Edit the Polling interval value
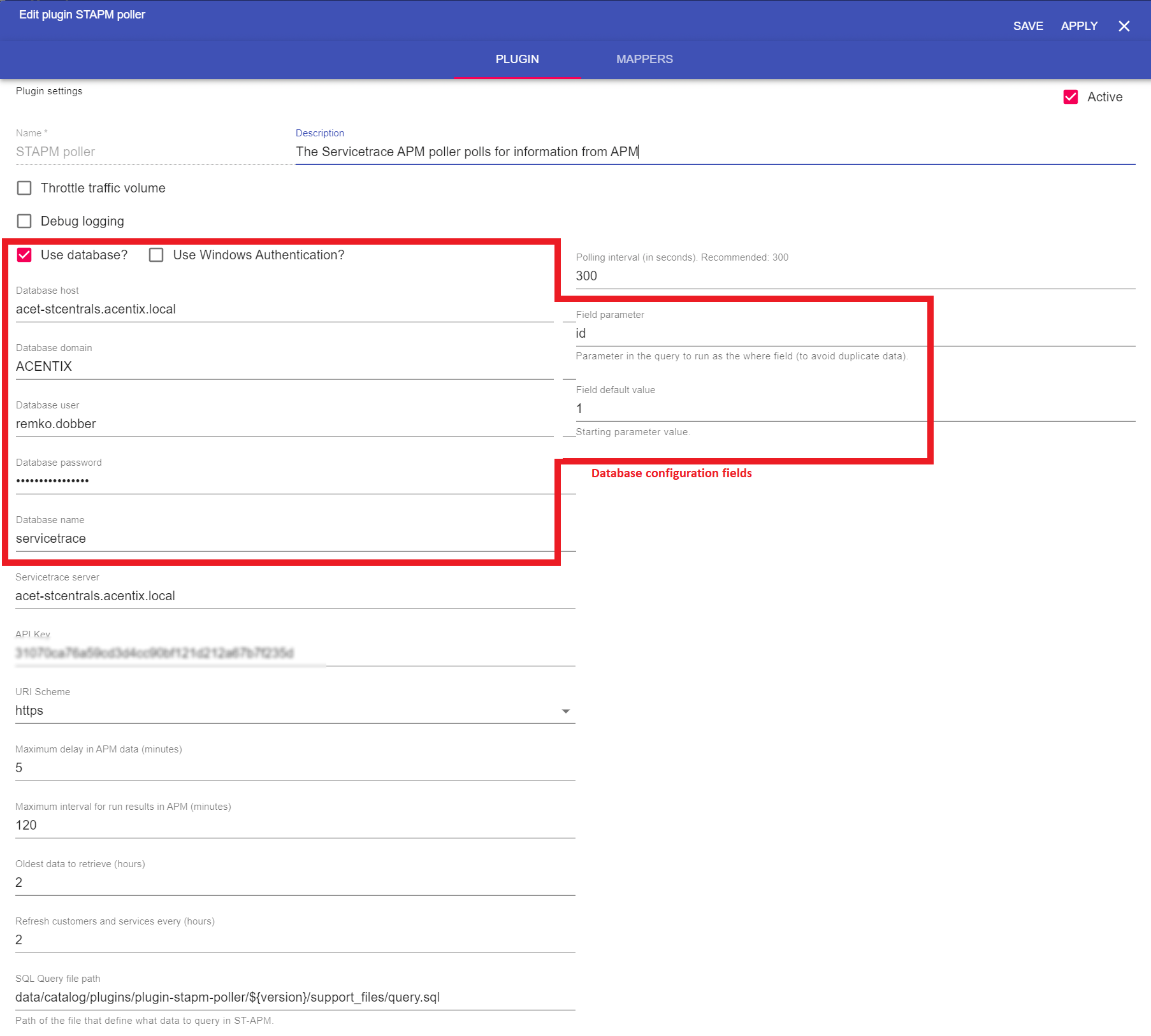1151x1036 pixels. point(854,276)
